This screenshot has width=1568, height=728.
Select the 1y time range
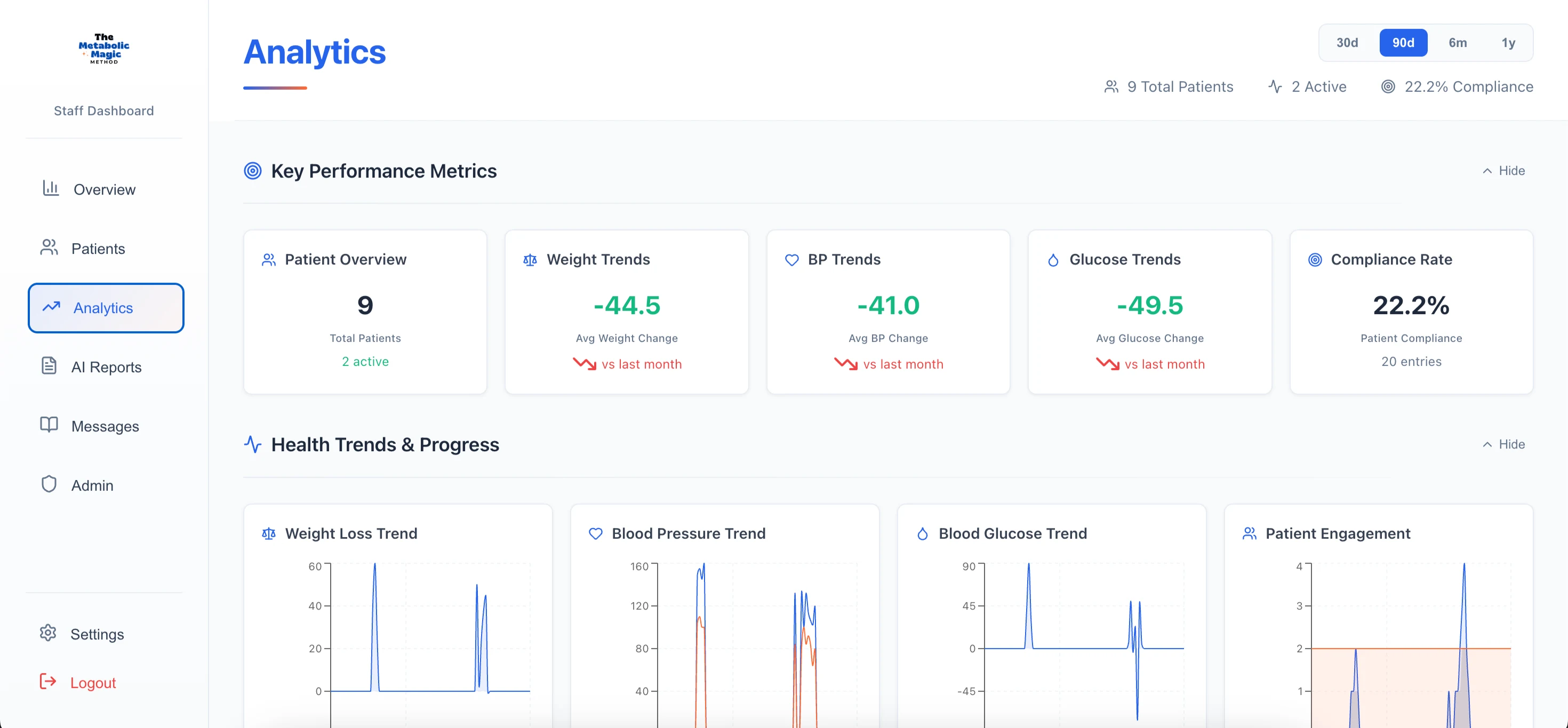point(1508,43)
